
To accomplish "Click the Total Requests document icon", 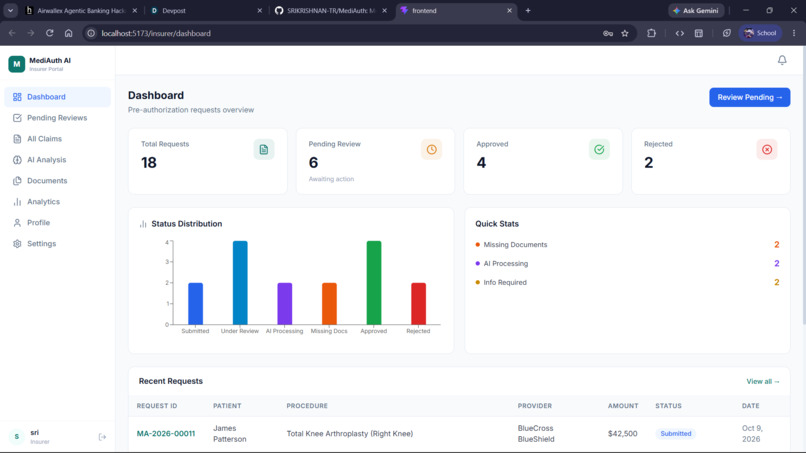I will point(264,150).
